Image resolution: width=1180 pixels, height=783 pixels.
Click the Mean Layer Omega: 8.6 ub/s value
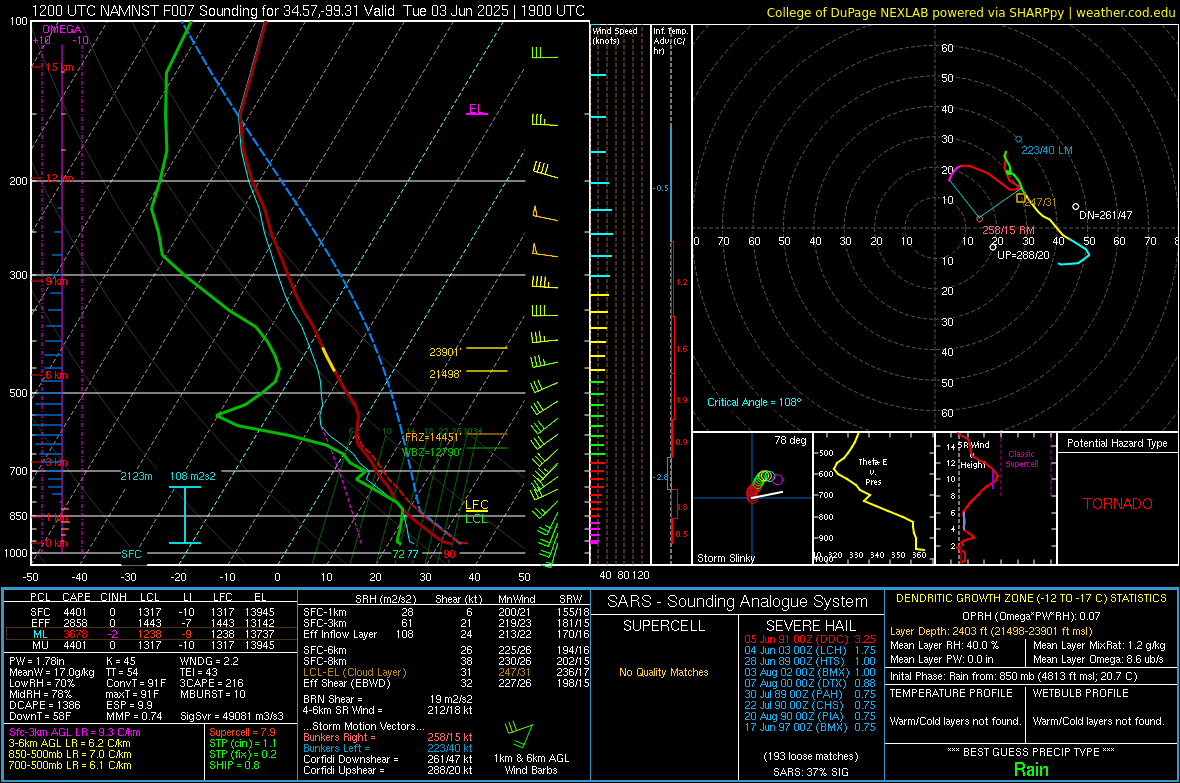(1099, 659)
